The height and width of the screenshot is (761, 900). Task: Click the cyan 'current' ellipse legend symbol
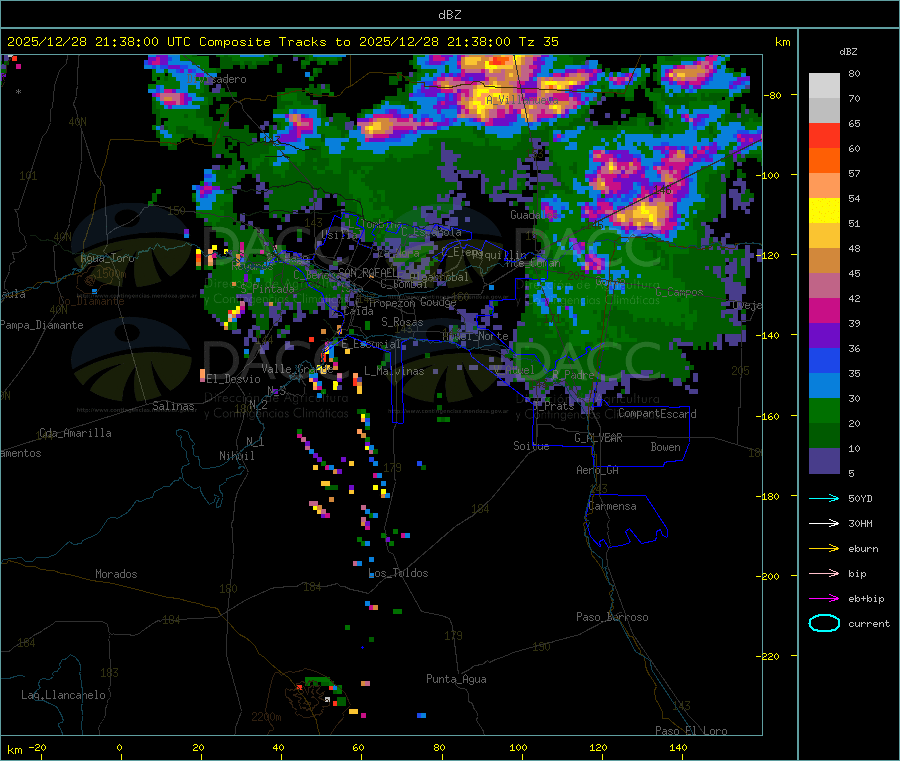point(824,623)
